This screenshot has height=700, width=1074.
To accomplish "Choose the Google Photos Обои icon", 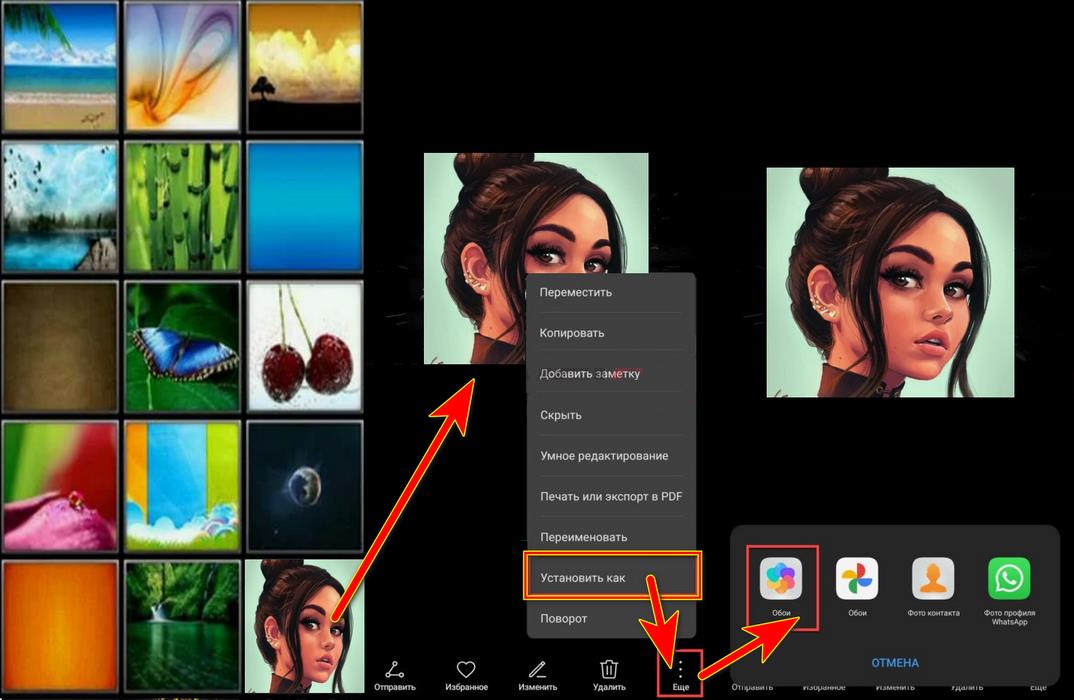I will click(x=857, y=578).
